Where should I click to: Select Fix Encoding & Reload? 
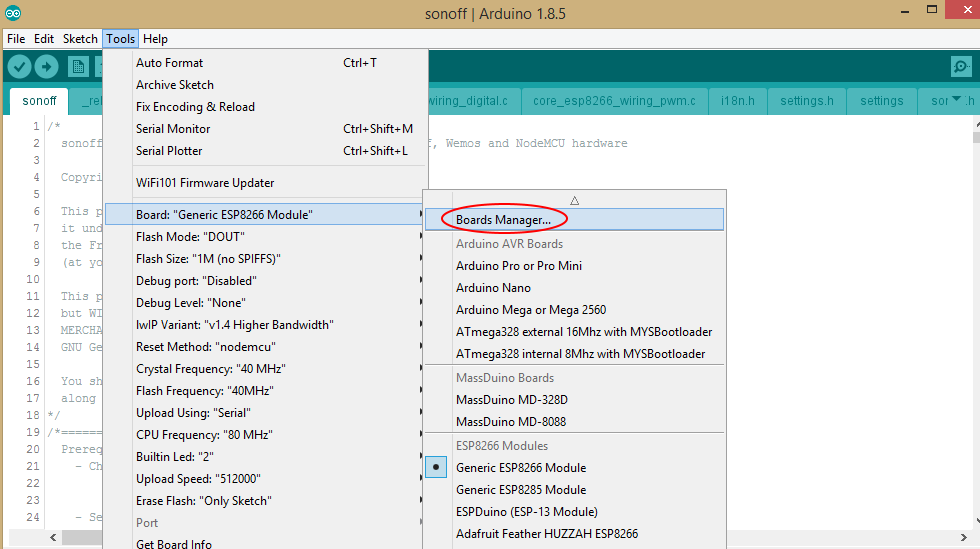point(266,106)
